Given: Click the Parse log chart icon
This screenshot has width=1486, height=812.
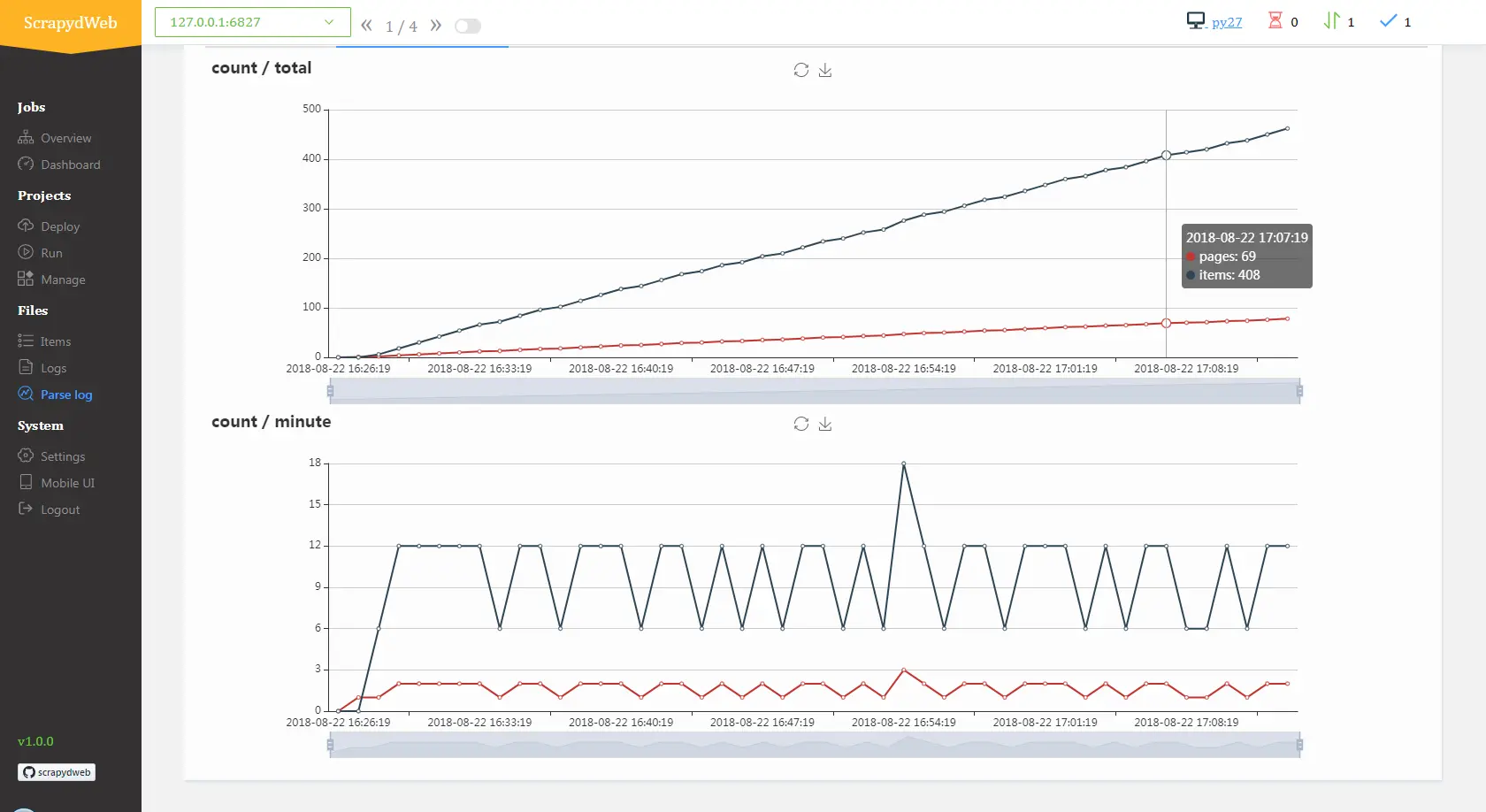Looking at the screenshot, I should [x=26, y=395].
